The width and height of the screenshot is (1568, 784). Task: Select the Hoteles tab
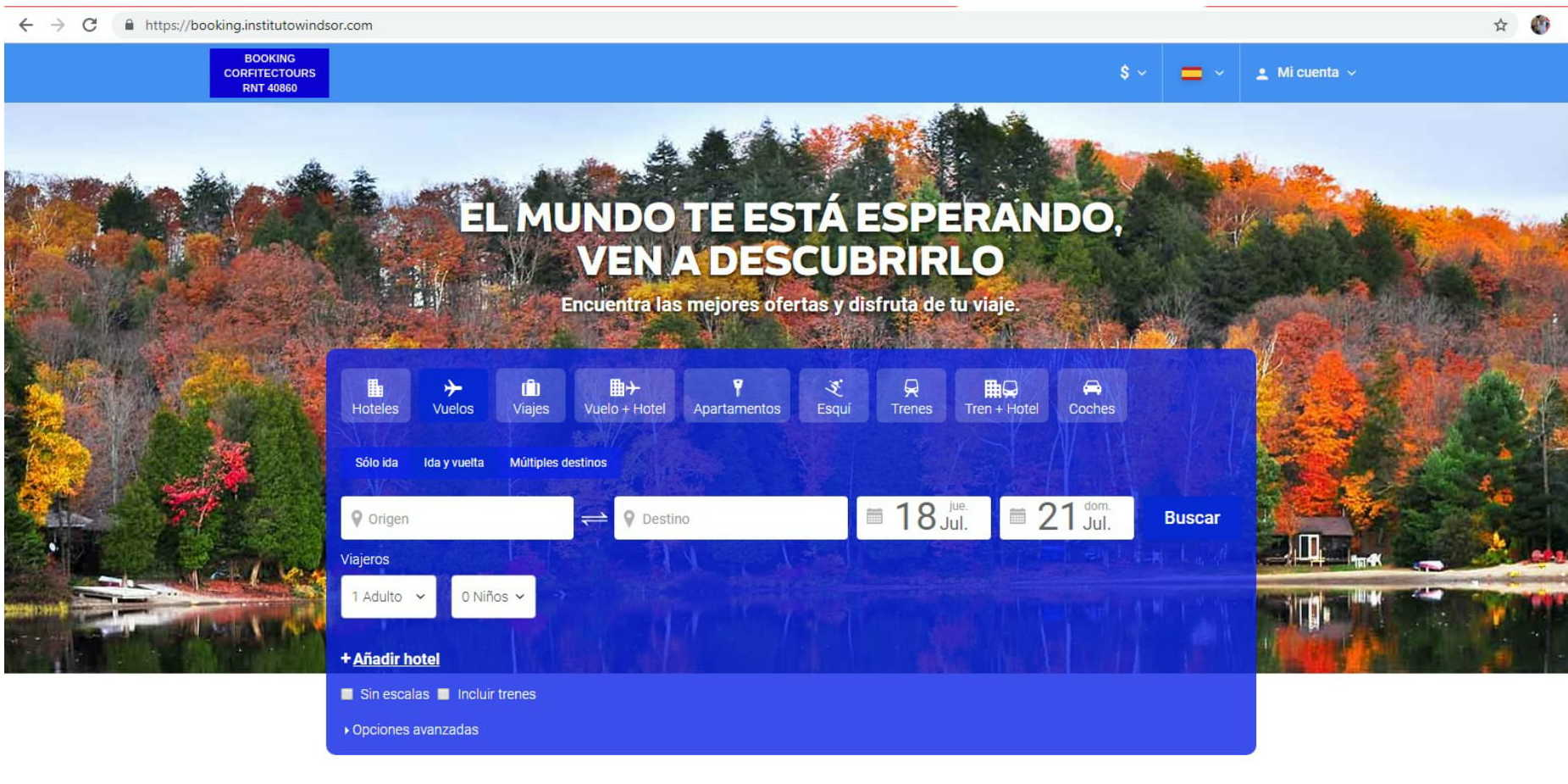click(x=375, y=396)
